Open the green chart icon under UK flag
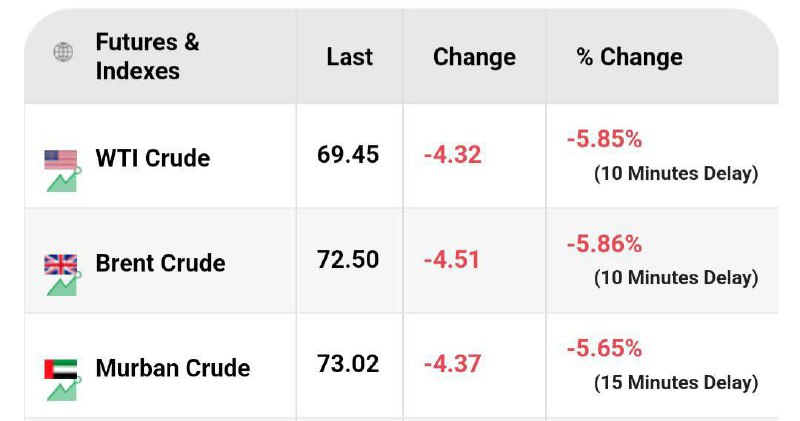The height and width of the screenshot is (421, 800). (x=63, y=285)
